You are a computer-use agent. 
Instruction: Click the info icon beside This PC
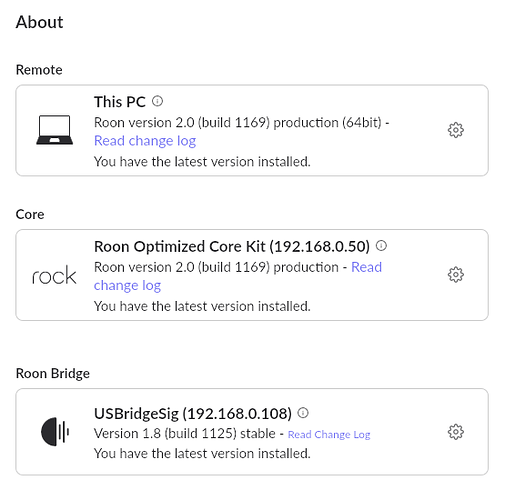157,101
